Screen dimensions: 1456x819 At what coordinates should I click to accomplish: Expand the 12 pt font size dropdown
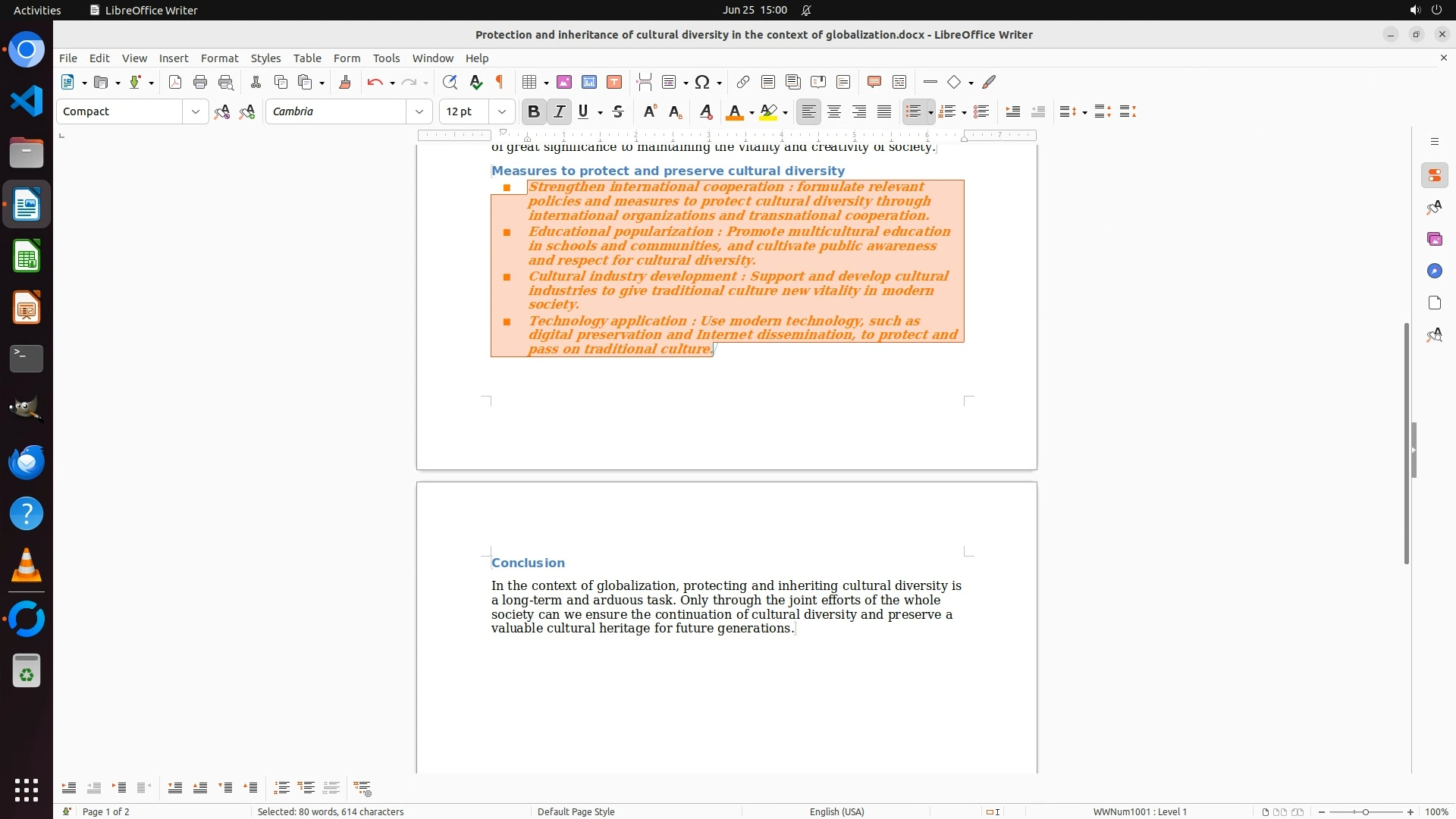click(x=502, y=112)
